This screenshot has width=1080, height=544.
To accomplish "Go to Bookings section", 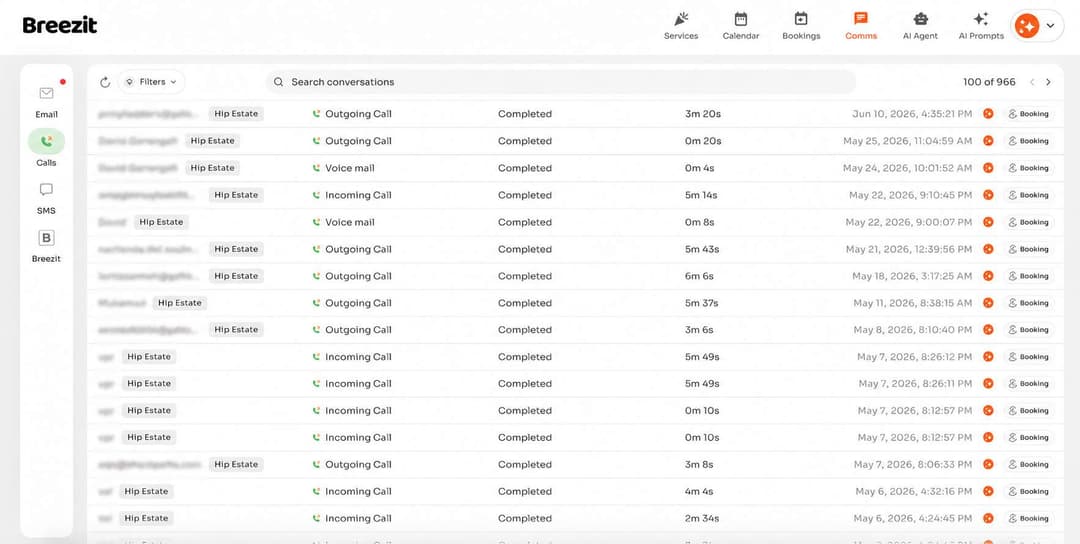I will tap(801, 26).
